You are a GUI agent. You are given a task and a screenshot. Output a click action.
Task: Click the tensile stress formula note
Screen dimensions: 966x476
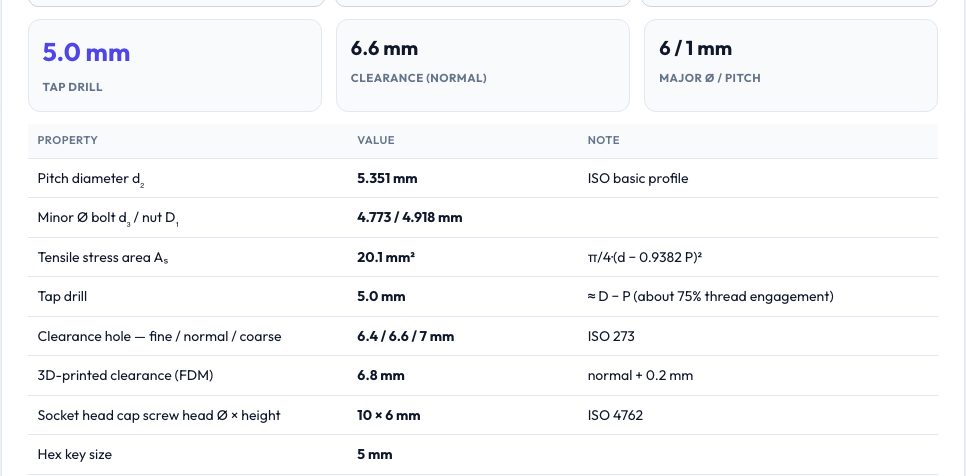(x=645, y=257)
